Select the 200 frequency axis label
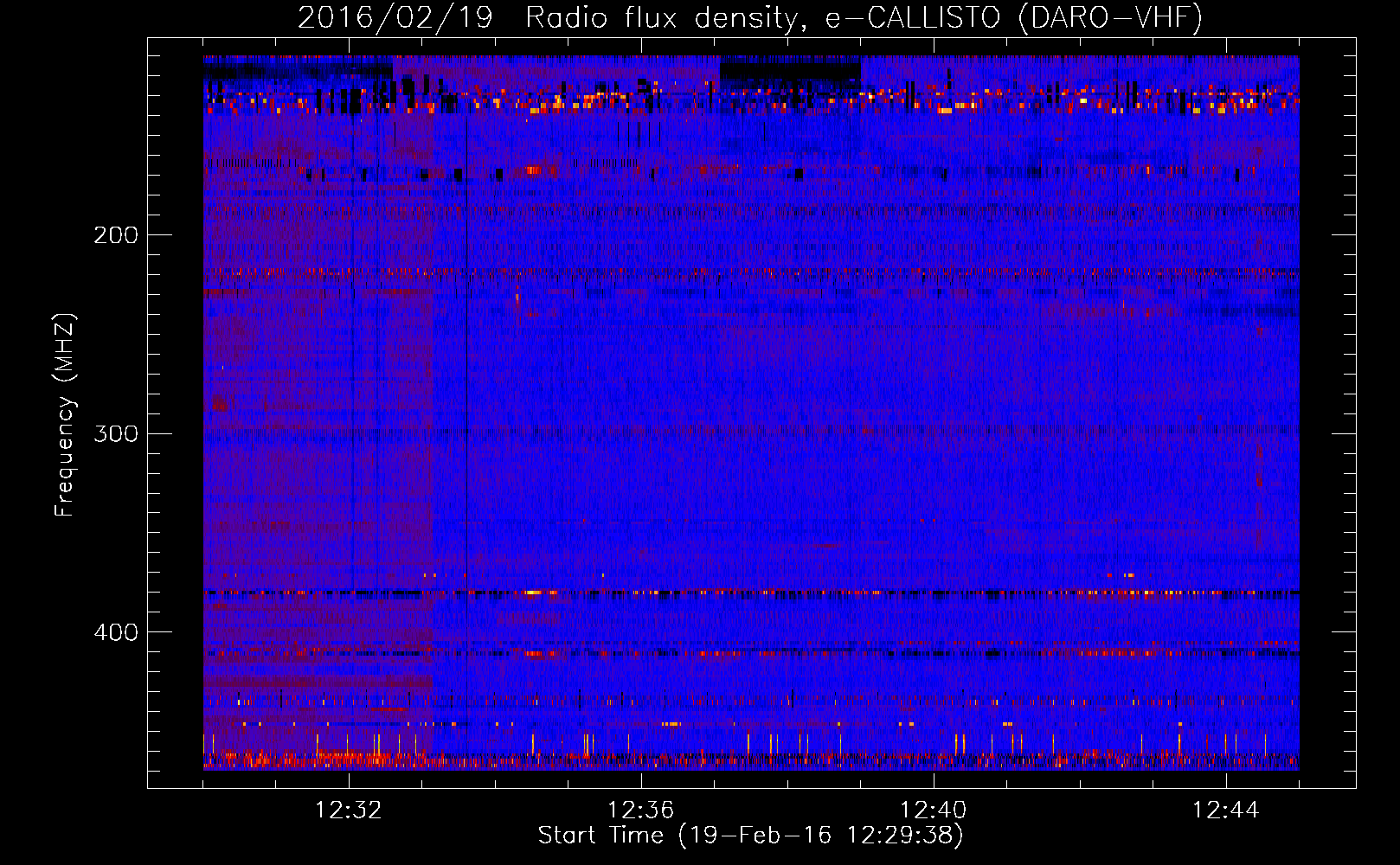Viewport: 1400px width, 865px height. (x=116, y=235)
